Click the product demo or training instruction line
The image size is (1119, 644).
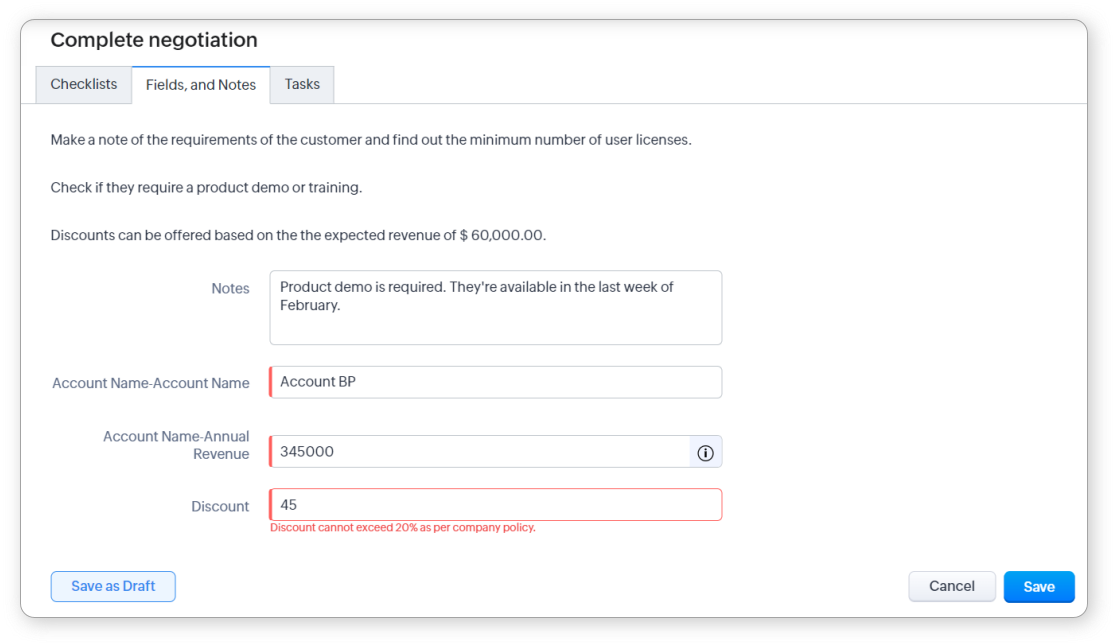pos(206,188)
